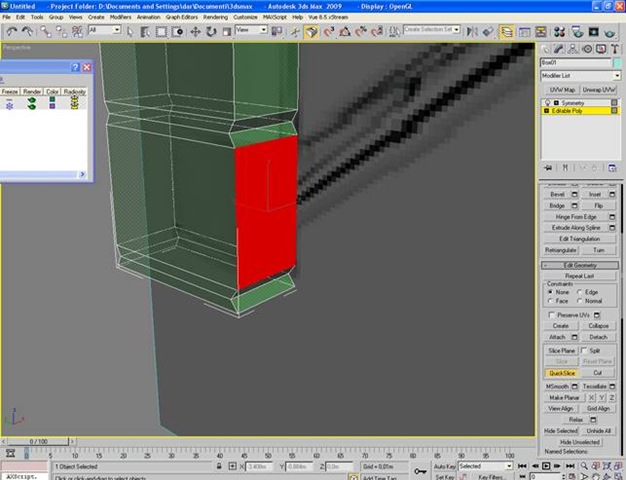Enable the Preserve UVs checkbox
626x480 pixels.
[551, 315]
